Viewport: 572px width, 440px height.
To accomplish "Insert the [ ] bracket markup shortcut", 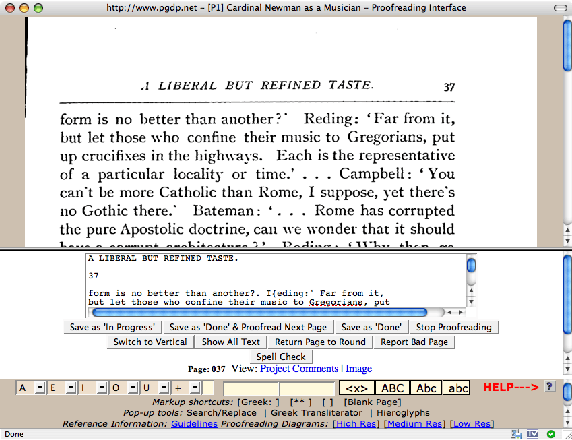I will [328, 402].
